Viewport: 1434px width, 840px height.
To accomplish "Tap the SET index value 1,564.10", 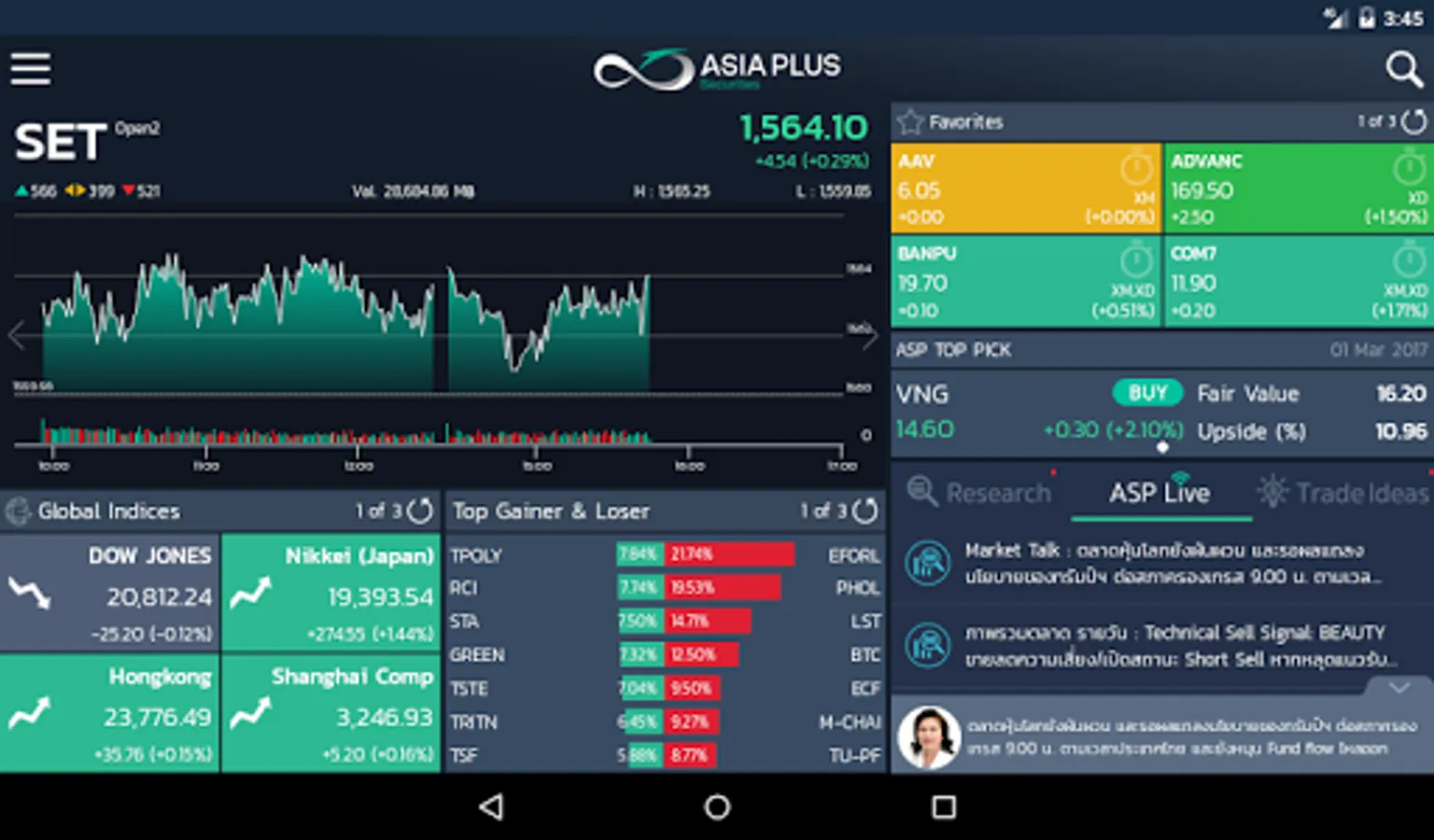I will pos(804,128).
